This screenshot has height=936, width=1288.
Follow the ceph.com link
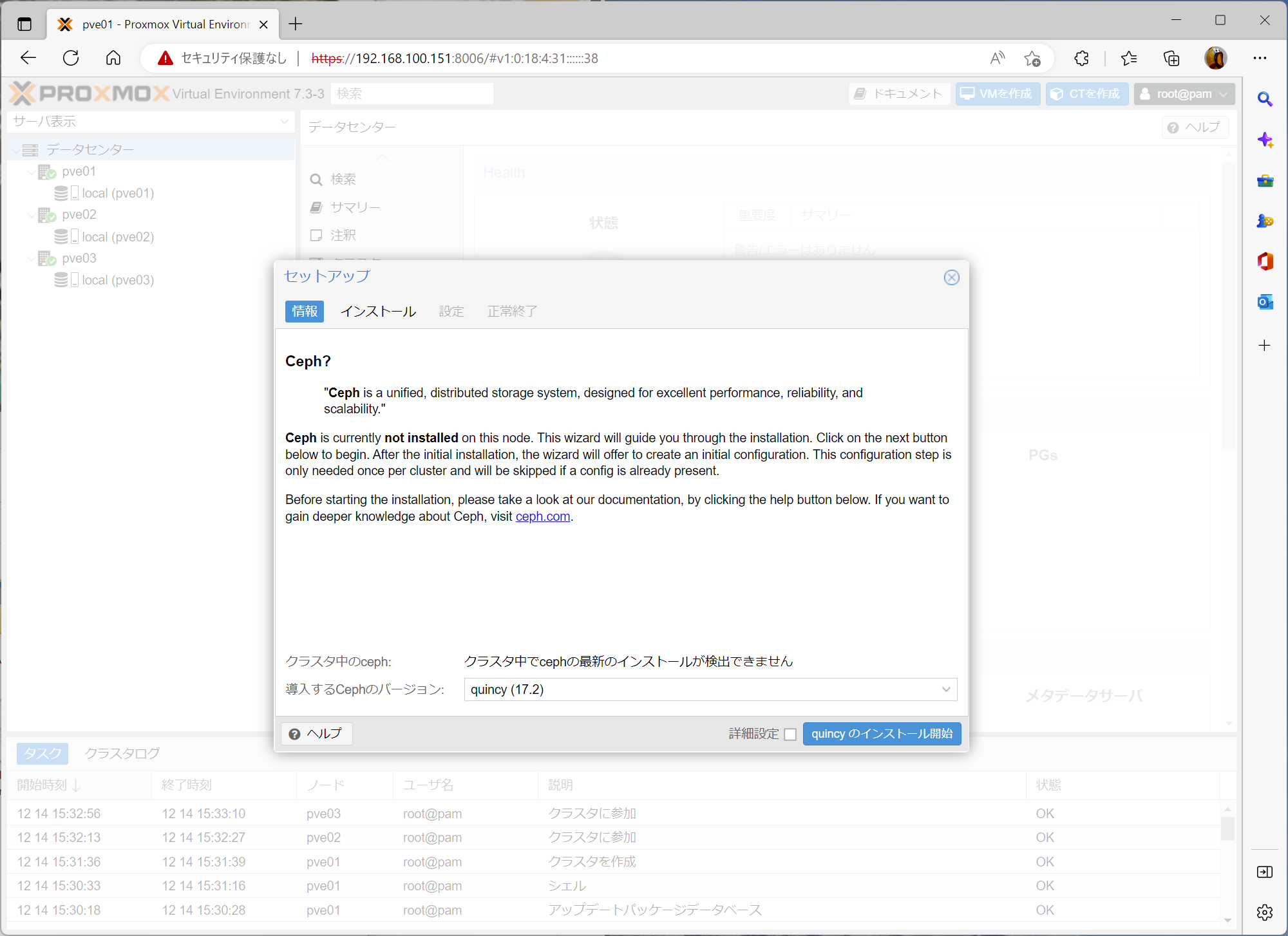(x=543, y=516)
